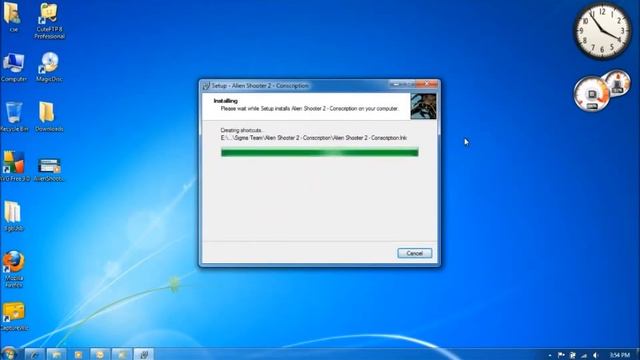Open Internet Explorer from the taskbar
This screenshot has width=640, height=360.
(x=34, y=354)
